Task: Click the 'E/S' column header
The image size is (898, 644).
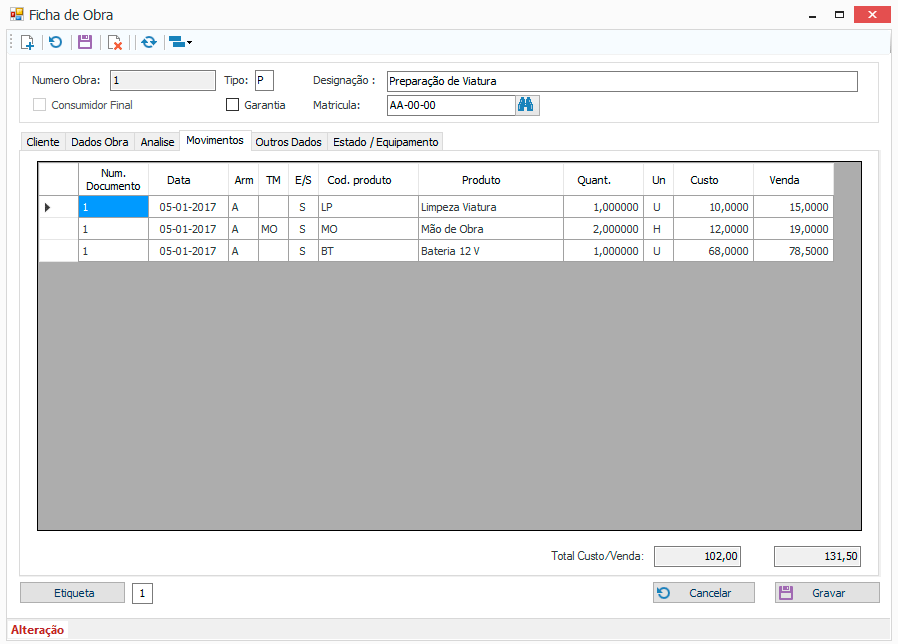Action: click(304, 180)
